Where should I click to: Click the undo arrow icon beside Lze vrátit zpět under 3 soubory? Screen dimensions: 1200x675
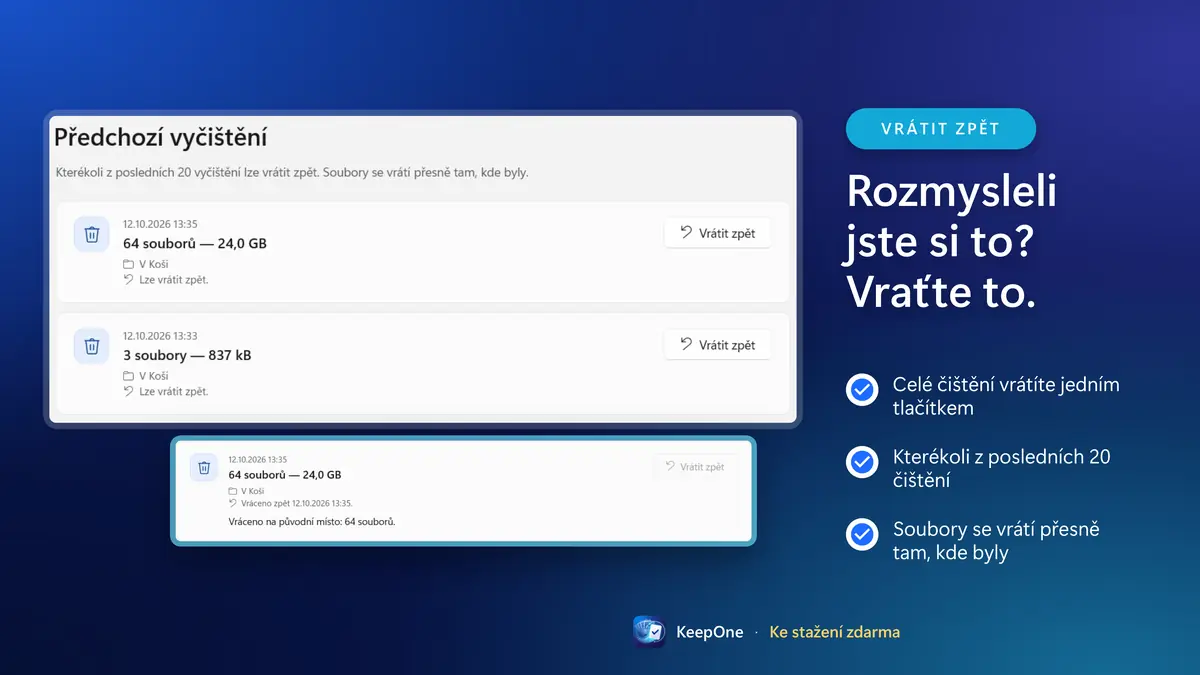coord(128,391)
